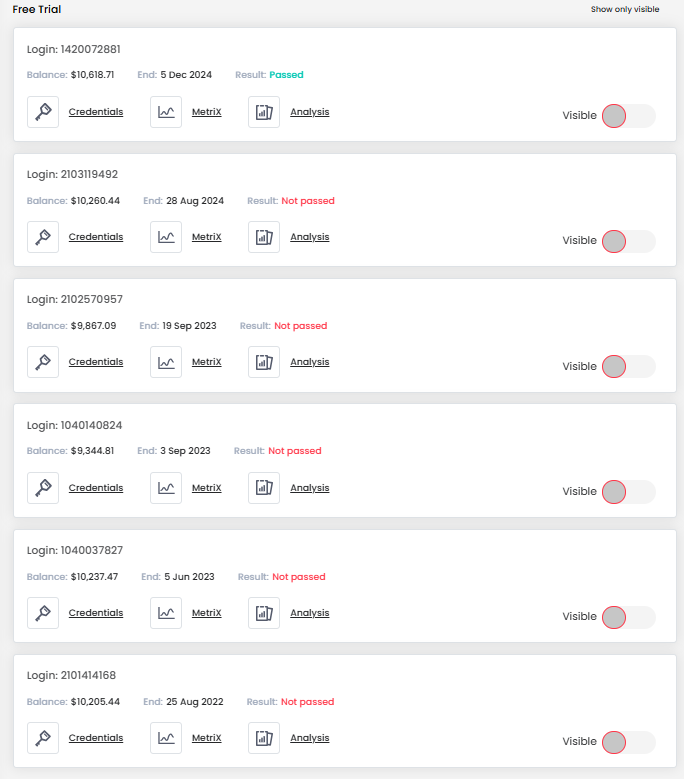Viewport: 684px width, 779px height.
Task: Open MetriX chart icon for login 2101414168
Action: pyautogui.click(x=166, y=738)
